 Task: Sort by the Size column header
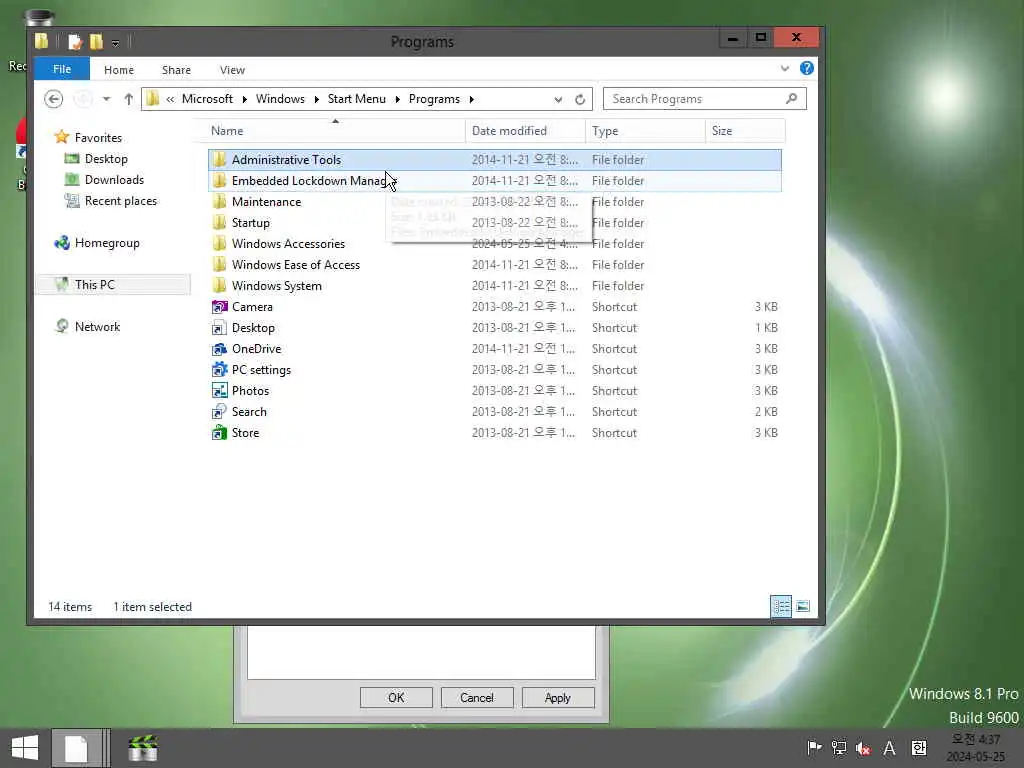pos(745,131)
